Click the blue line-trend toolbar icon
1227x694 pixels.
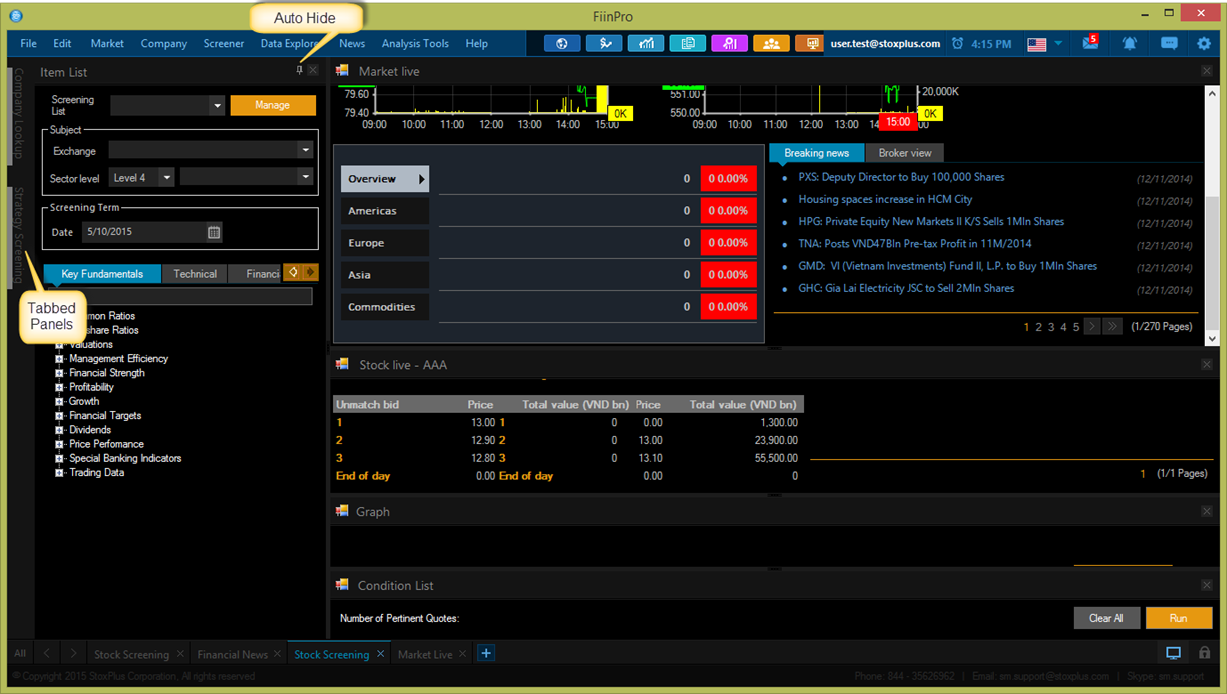pyautogui.click(x=604, y=43)
